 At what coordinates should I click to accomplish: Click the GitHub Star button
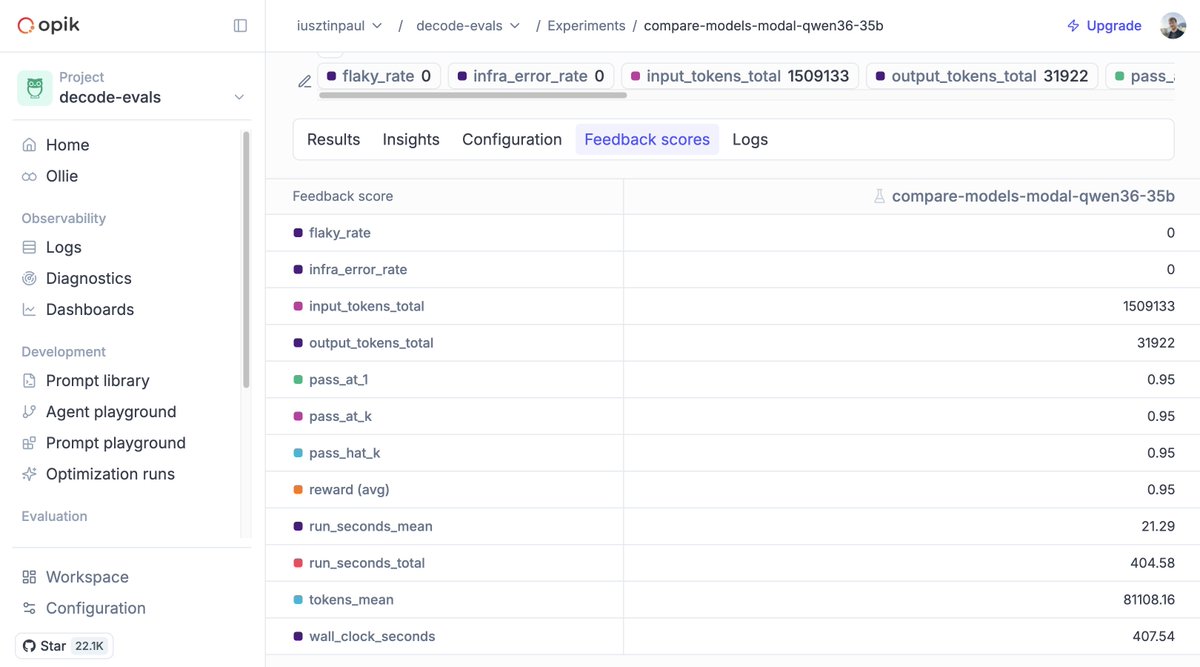tap(64, 646)
